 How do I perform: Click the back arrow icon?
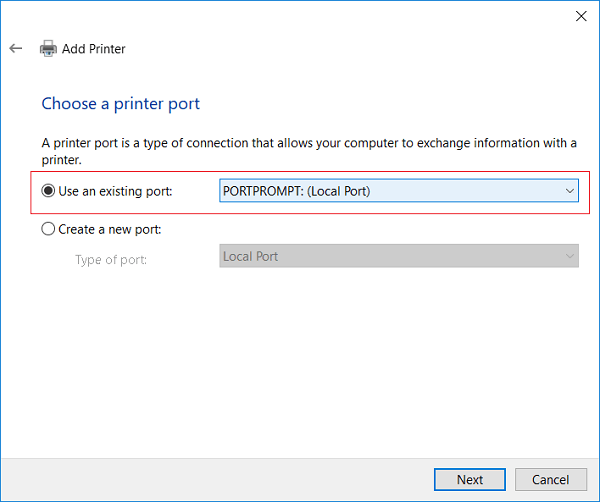(x=16, y=48)
